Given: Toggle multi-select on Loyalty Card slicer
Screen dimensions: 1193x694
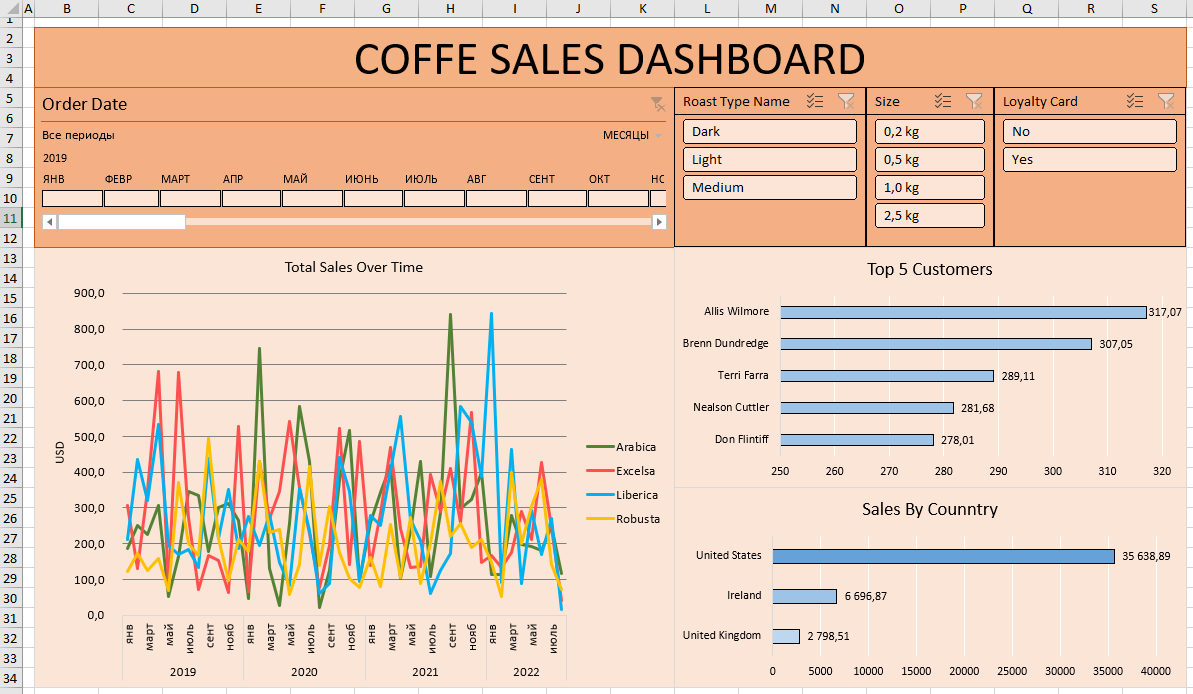Looking at the screenshot, I should coord(1134,101).
